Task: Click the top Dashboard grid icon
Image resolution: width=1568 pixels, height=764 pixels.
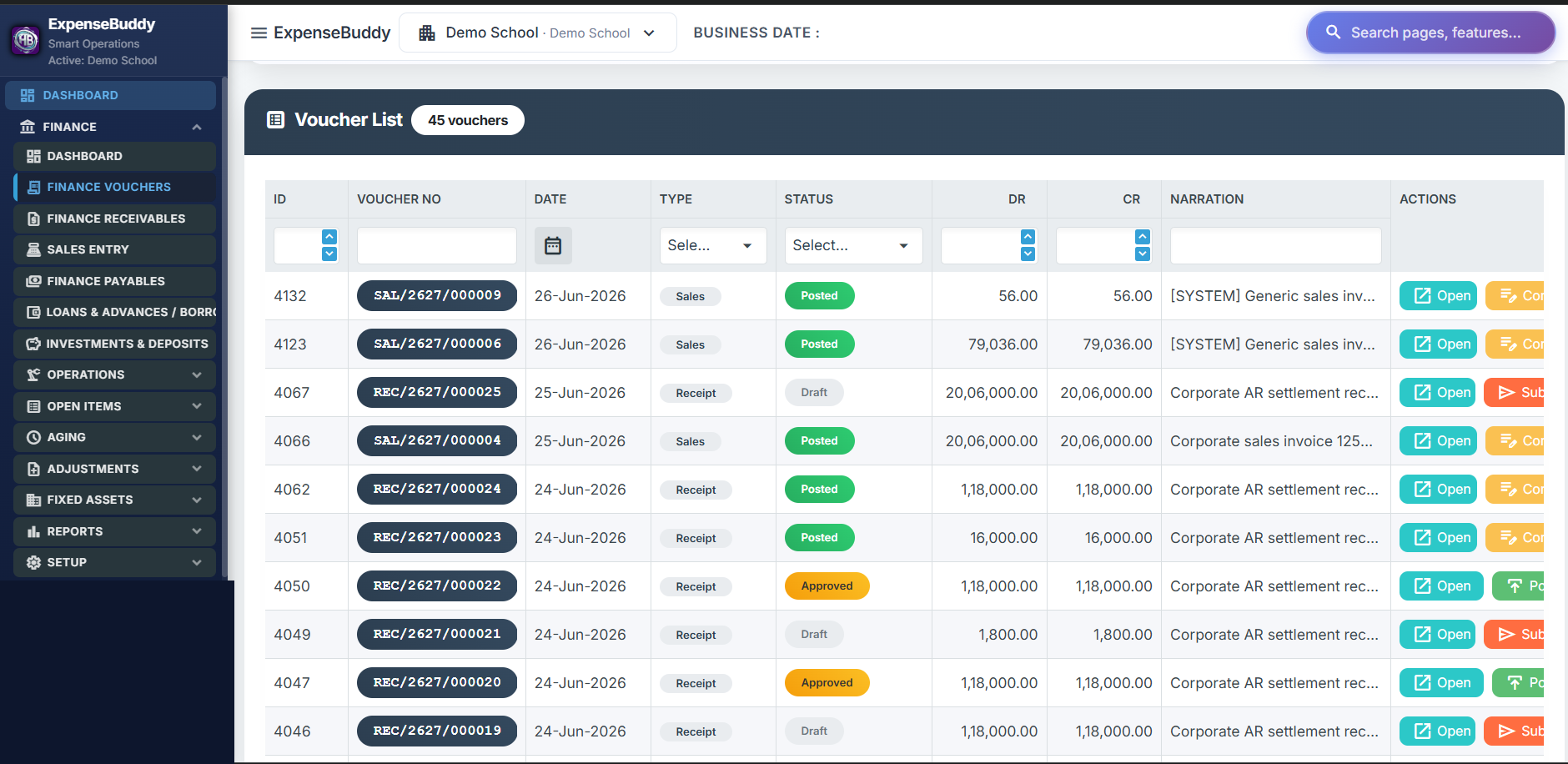Action: (x=28, y=95)
